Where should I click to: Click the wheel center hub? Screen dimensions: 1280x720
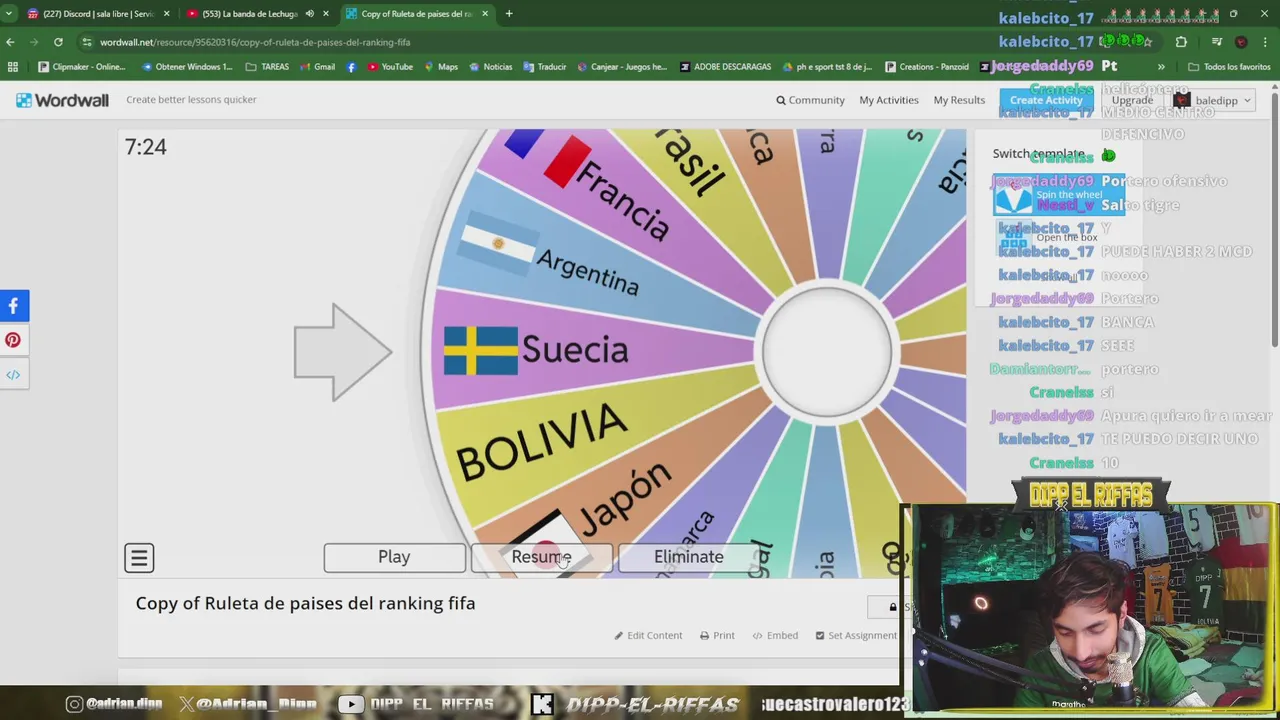pyautogui.click(x=828, y=351)
